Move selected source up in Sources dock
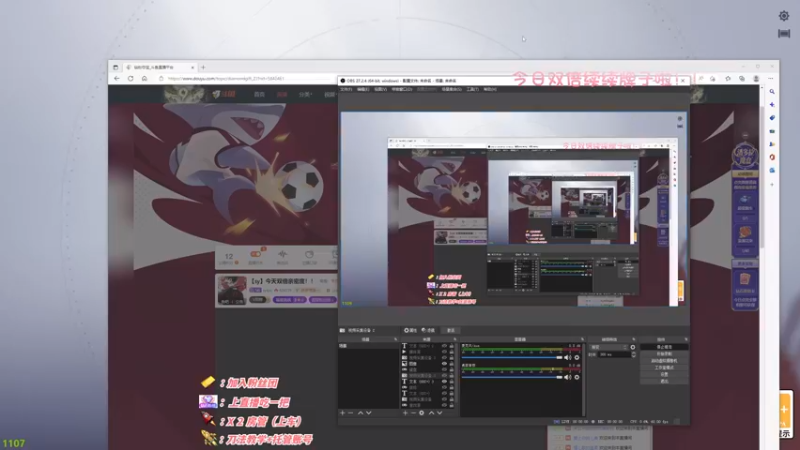This screenshot has width=800, height=450. click(x=431, y=413)
